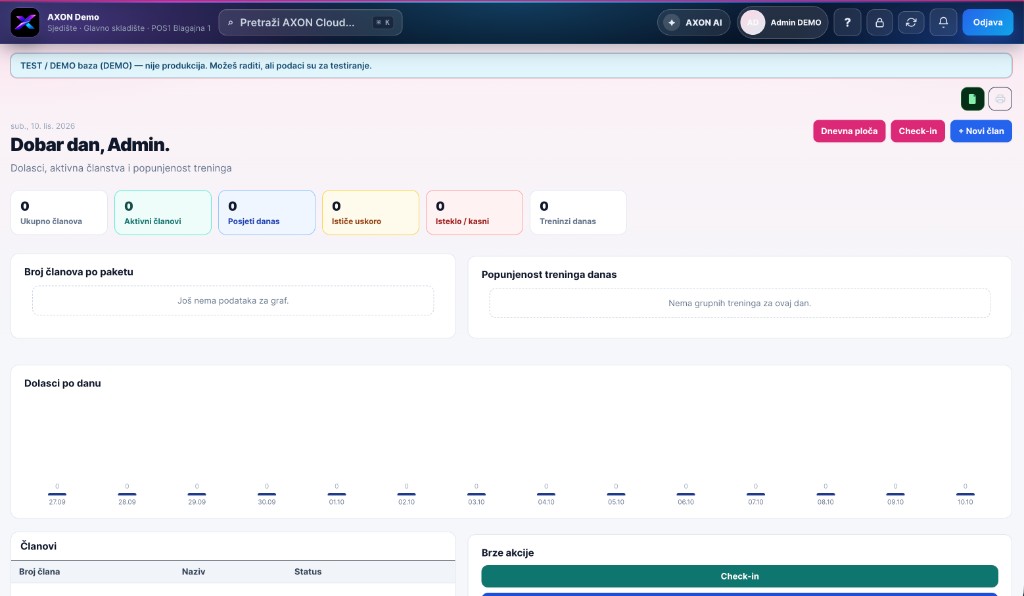
Task: Log out with the Odjava button
Action: (x=987, y=22)
